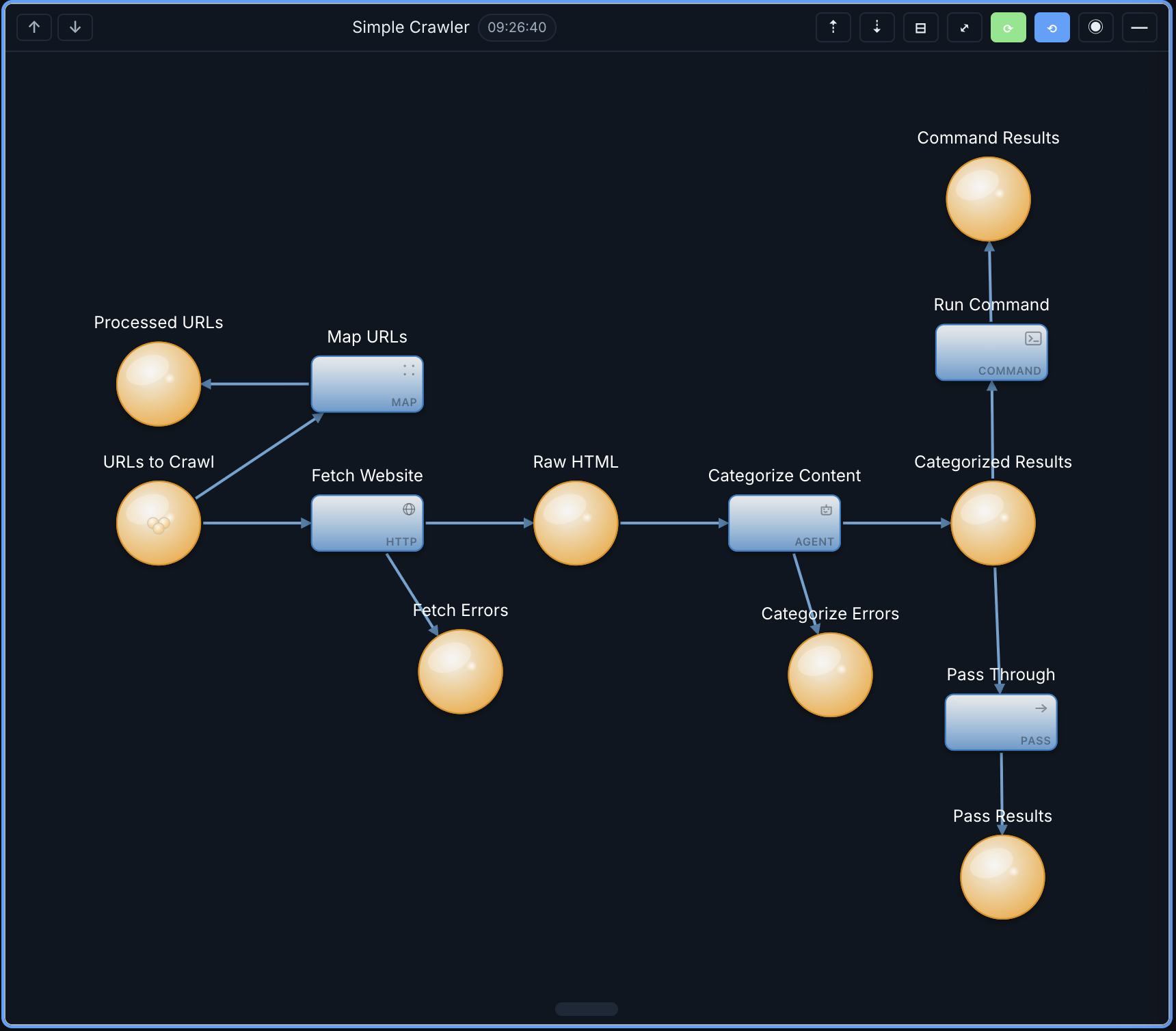
Task: Expand the bottom panel handle
Action: pyautogui.click(x=586, y=1009)
